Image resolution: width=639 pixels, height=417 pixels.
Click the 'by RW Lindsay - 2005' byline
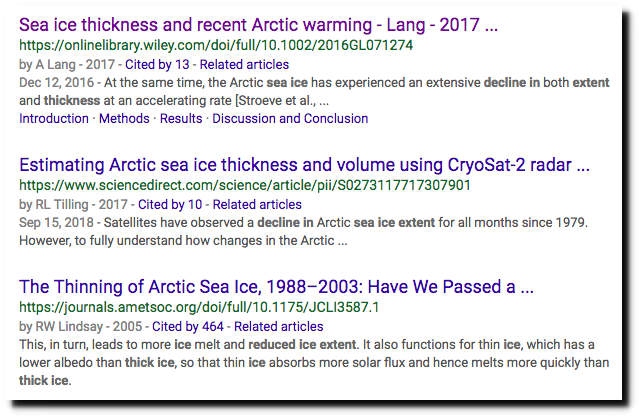pos(81,327)
